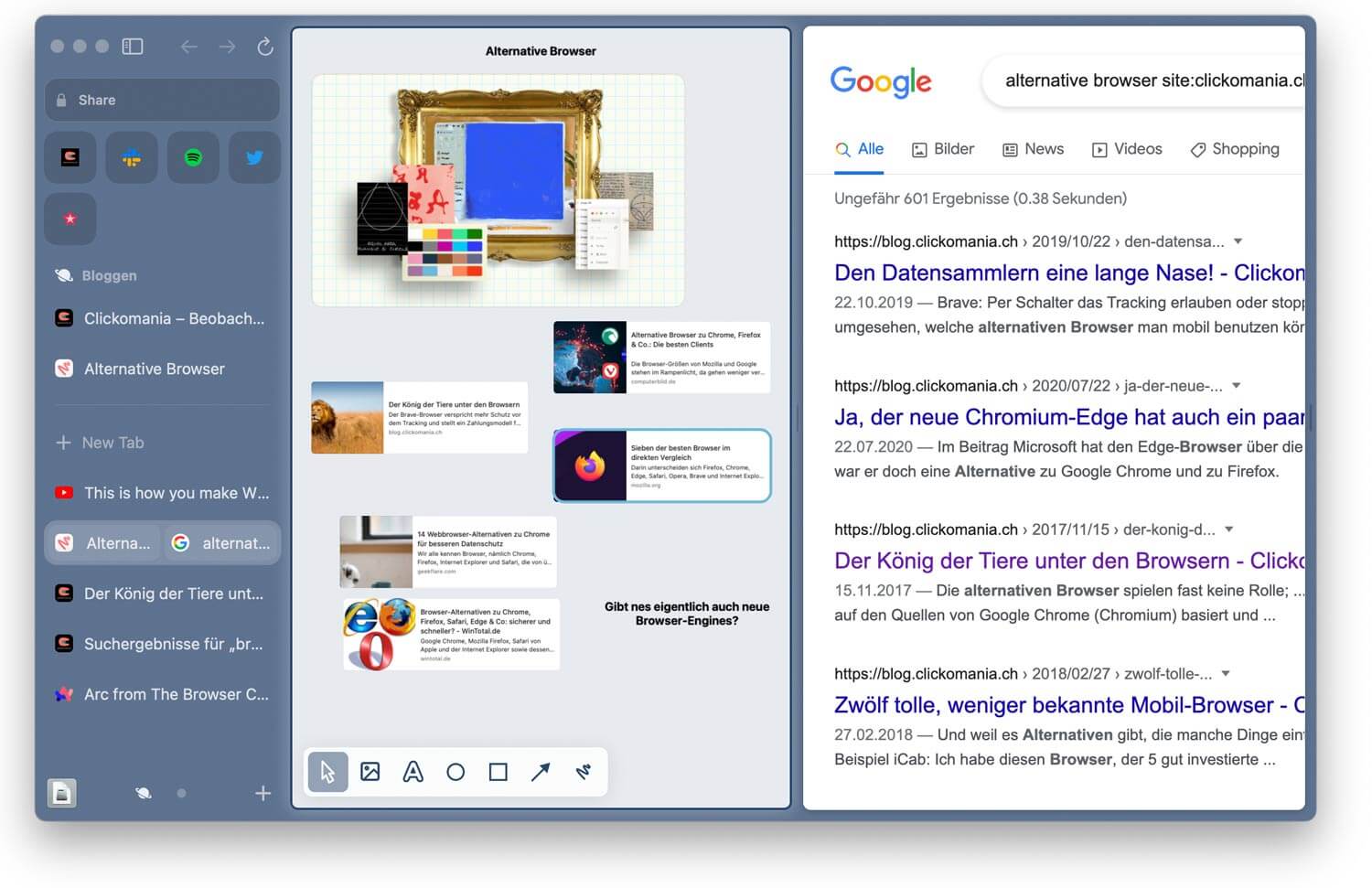1372x888 pixels.
Task: Switch to the Bilder search tab
Action: [x=943, y=149]
